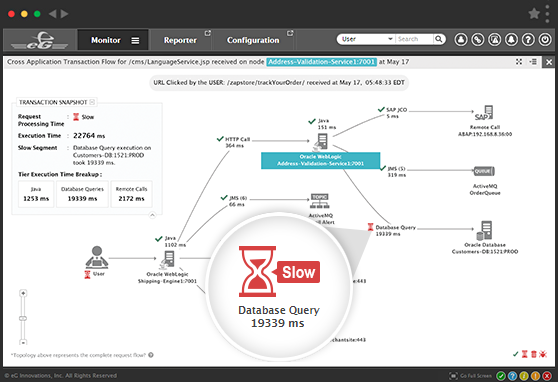The height and width of the screenshot is (382, 558).
Task: Open the user profile icon in header
Action: pos(461,39)
